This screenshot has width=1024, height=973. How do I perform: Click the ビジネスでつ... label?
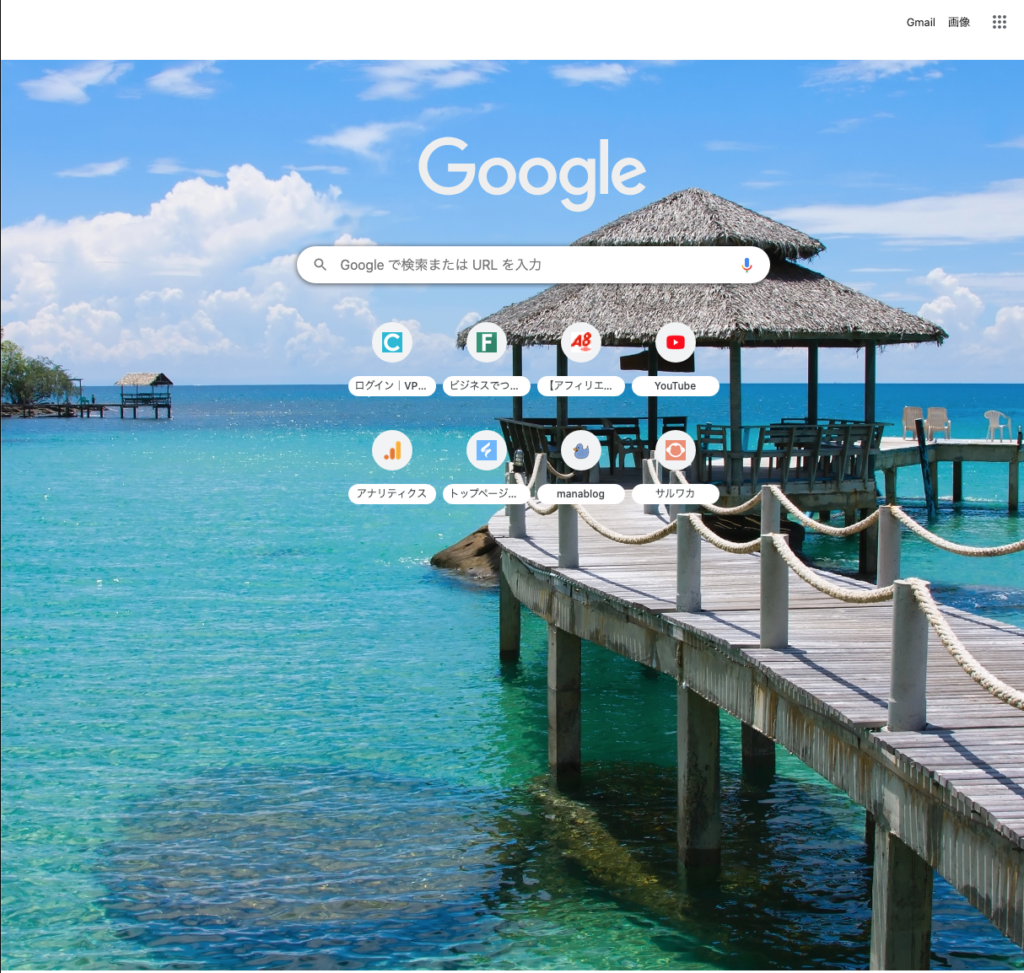[x=486, y=386]
